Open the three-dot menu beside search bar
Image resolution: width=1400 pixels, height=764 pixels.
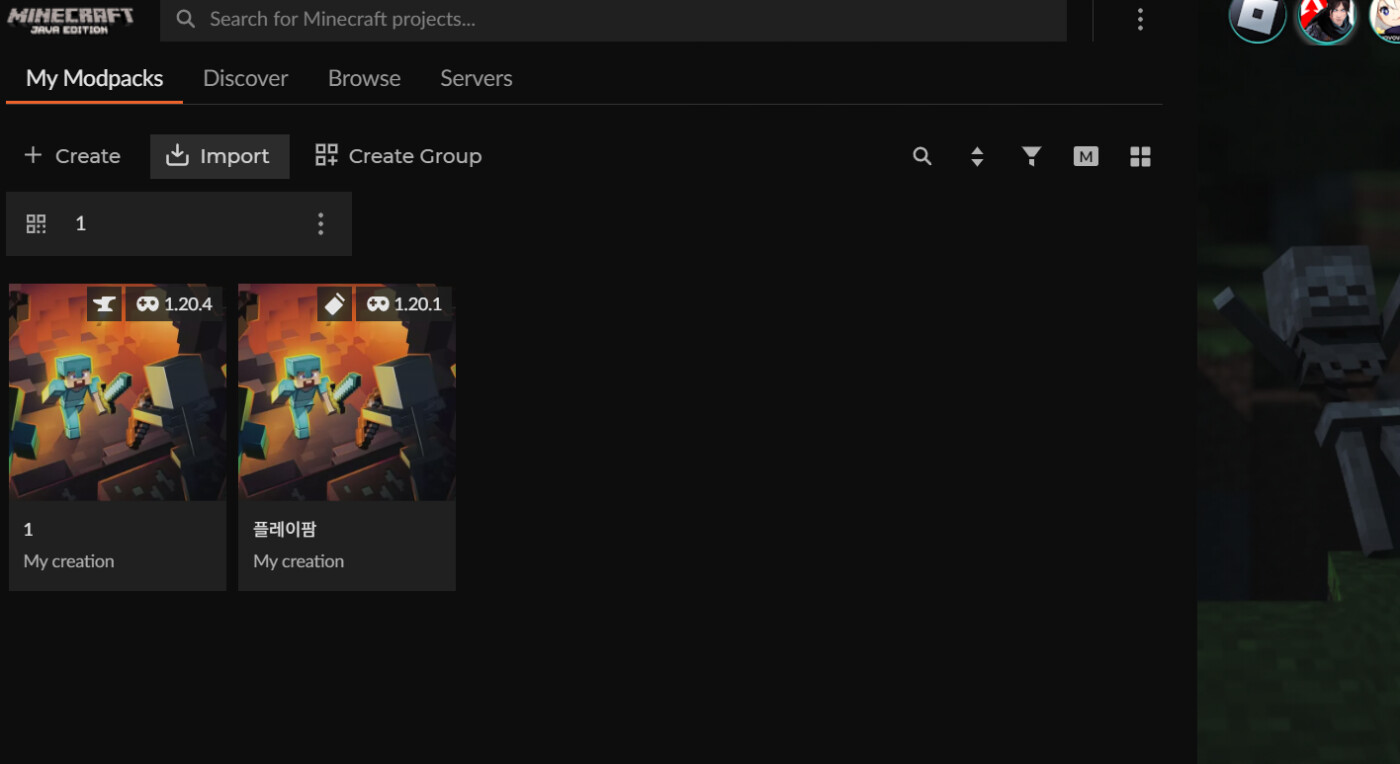coord(1140,20)
